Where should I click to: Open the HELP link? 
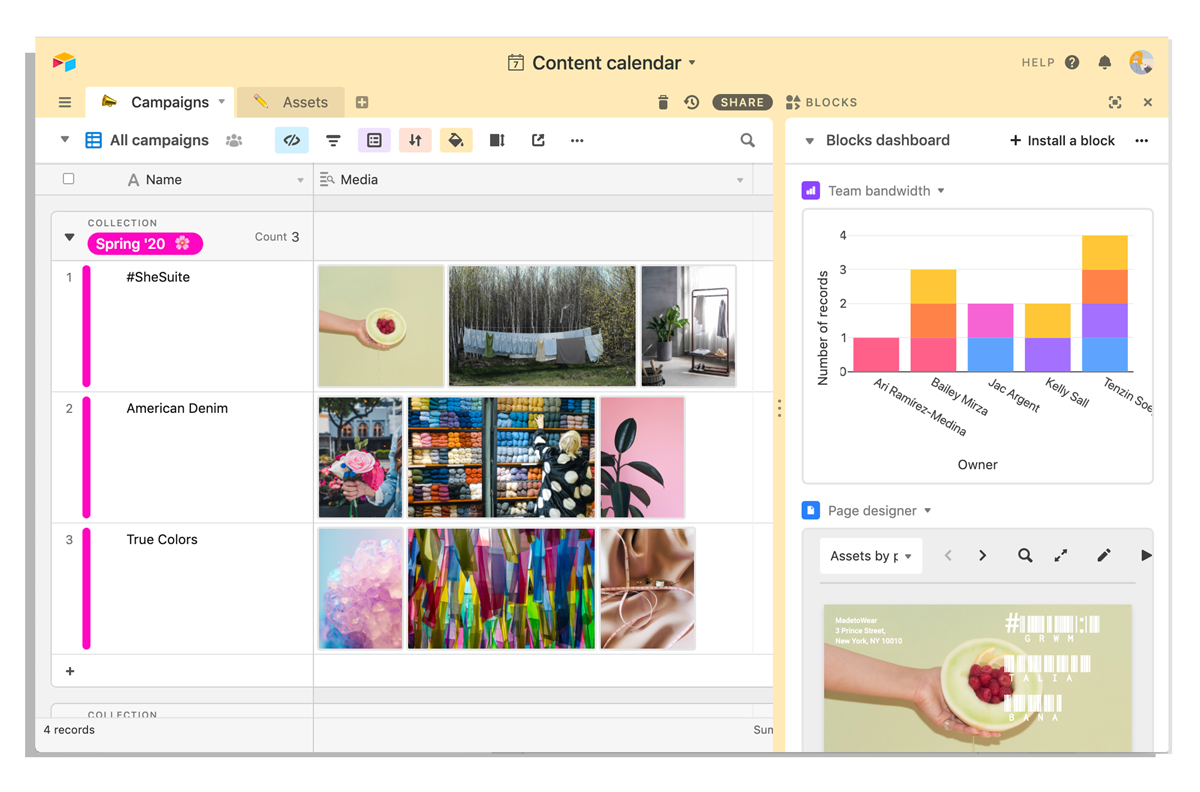coord(1038,62)
